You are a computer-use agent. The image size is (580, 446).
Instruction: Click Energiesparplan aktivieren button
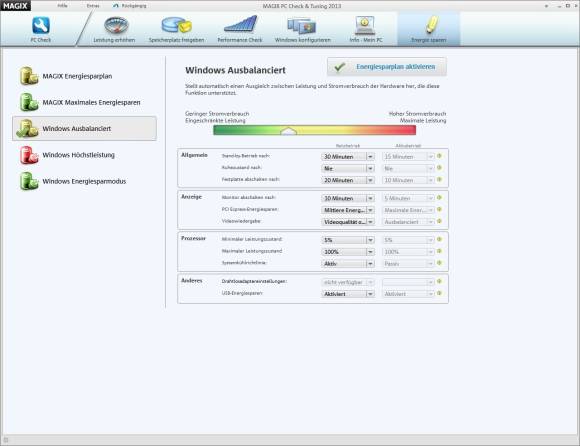click(x=387, y=67)
